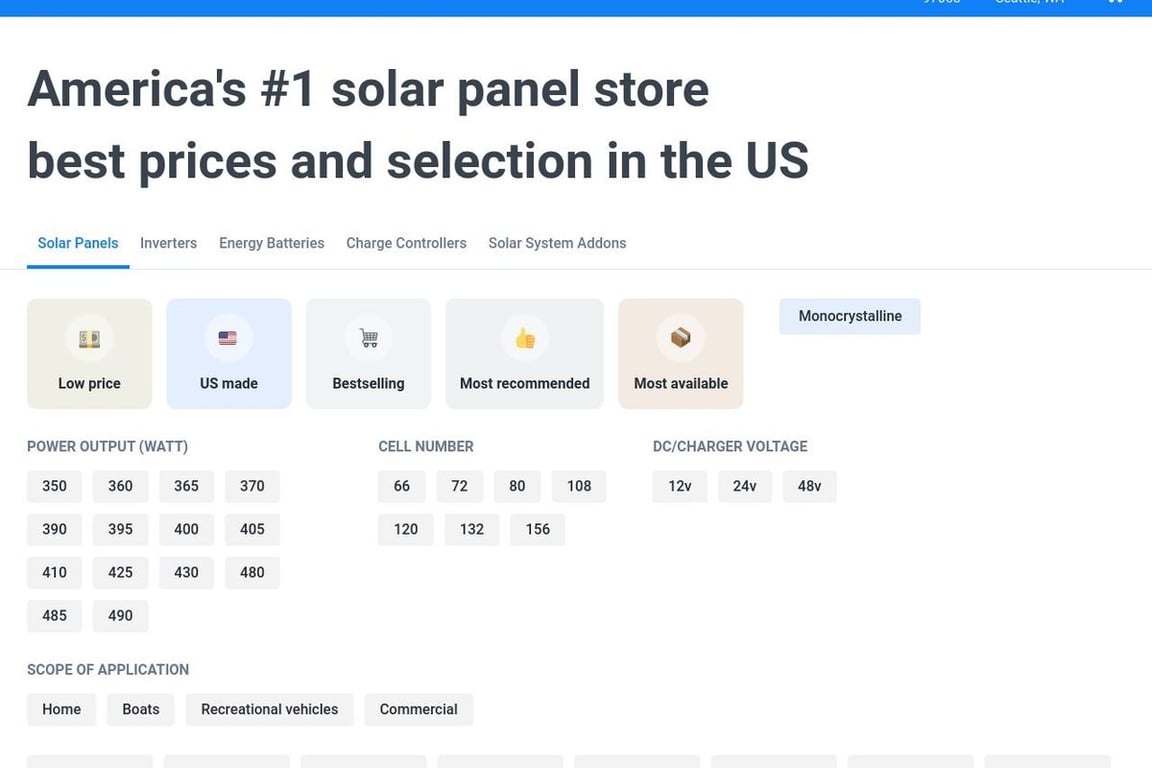Select the Bestselling shopping cart icon
The height and width of the screenshot is (768, 1152).
pyautogui.click(x=368, y=337)
